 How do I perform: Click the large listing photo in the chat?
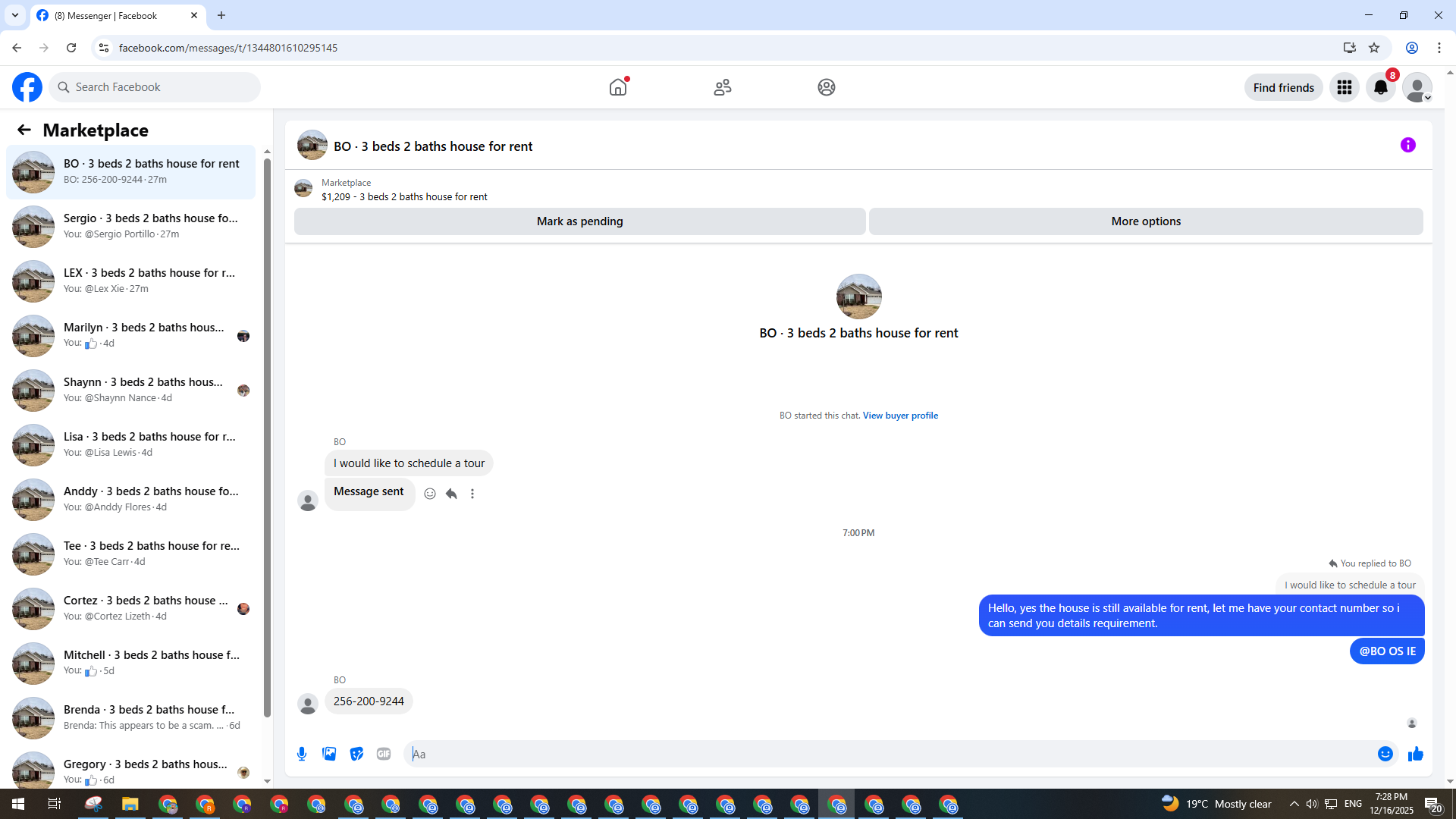pyautogui.click(x=858, y=297)
